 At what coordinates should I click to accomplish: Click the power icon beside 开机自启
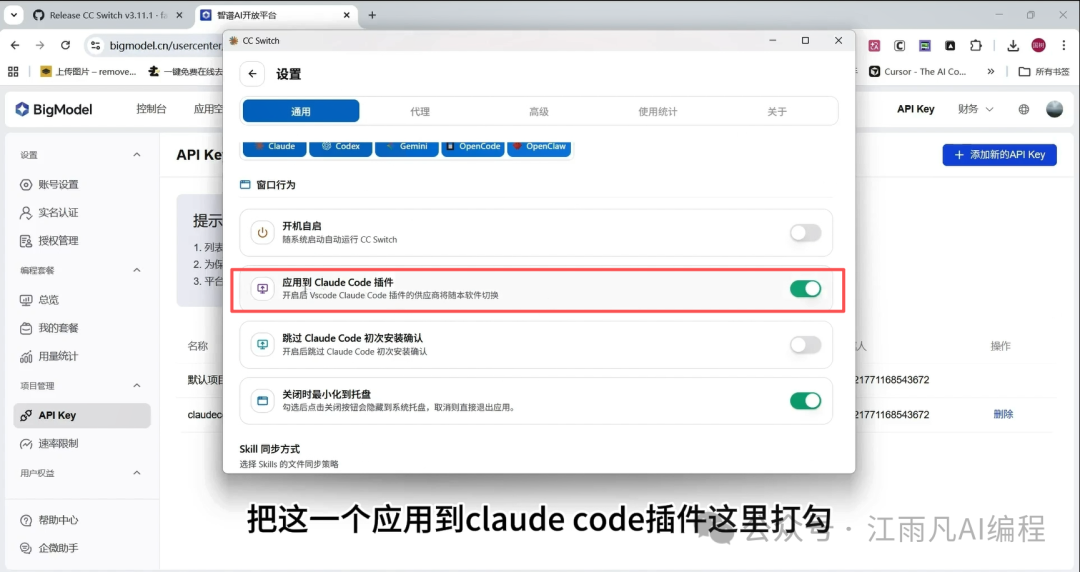(262, 233)
